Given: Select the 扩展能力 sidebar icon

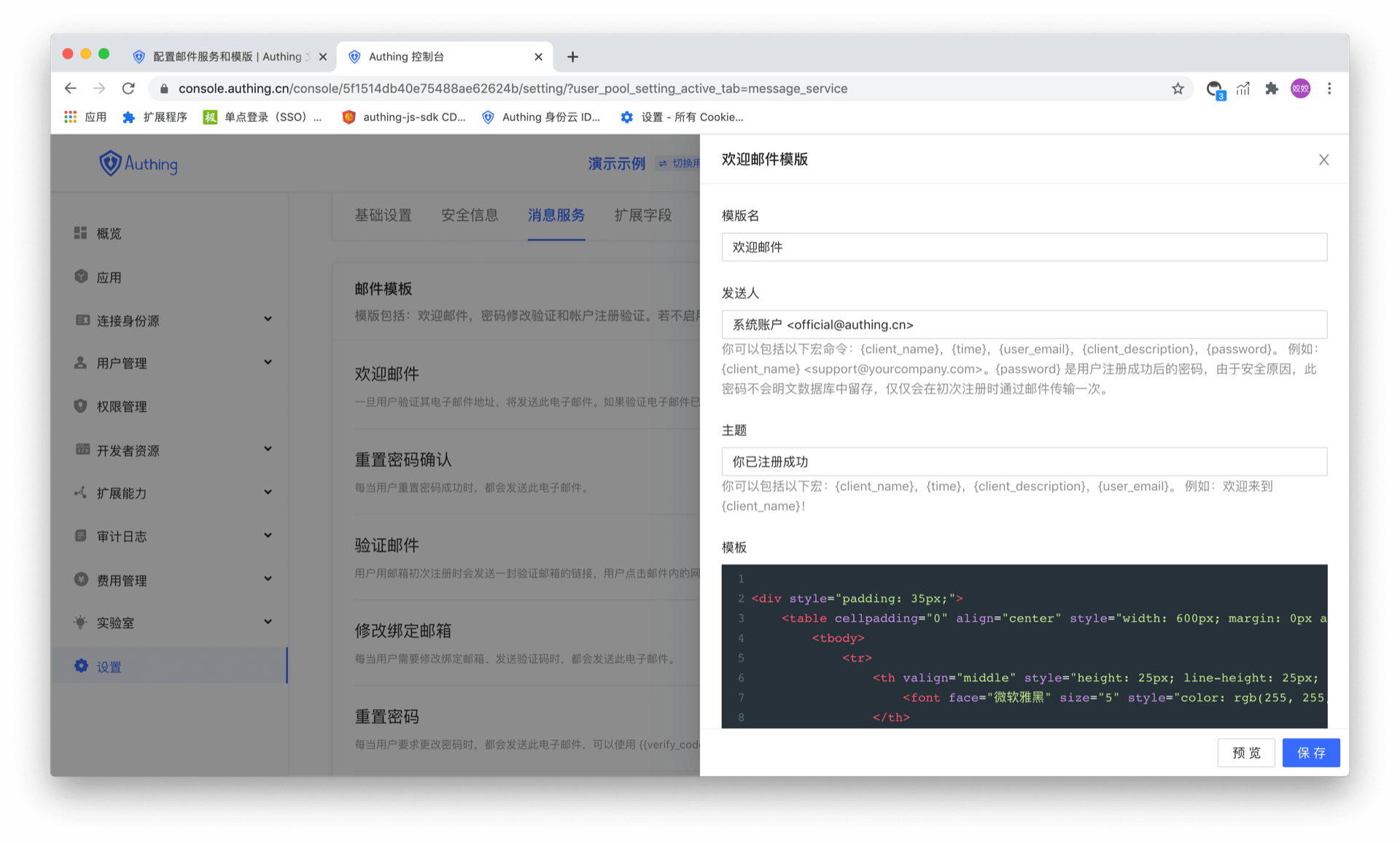Looking at the screenshot, I should [81, 492].
